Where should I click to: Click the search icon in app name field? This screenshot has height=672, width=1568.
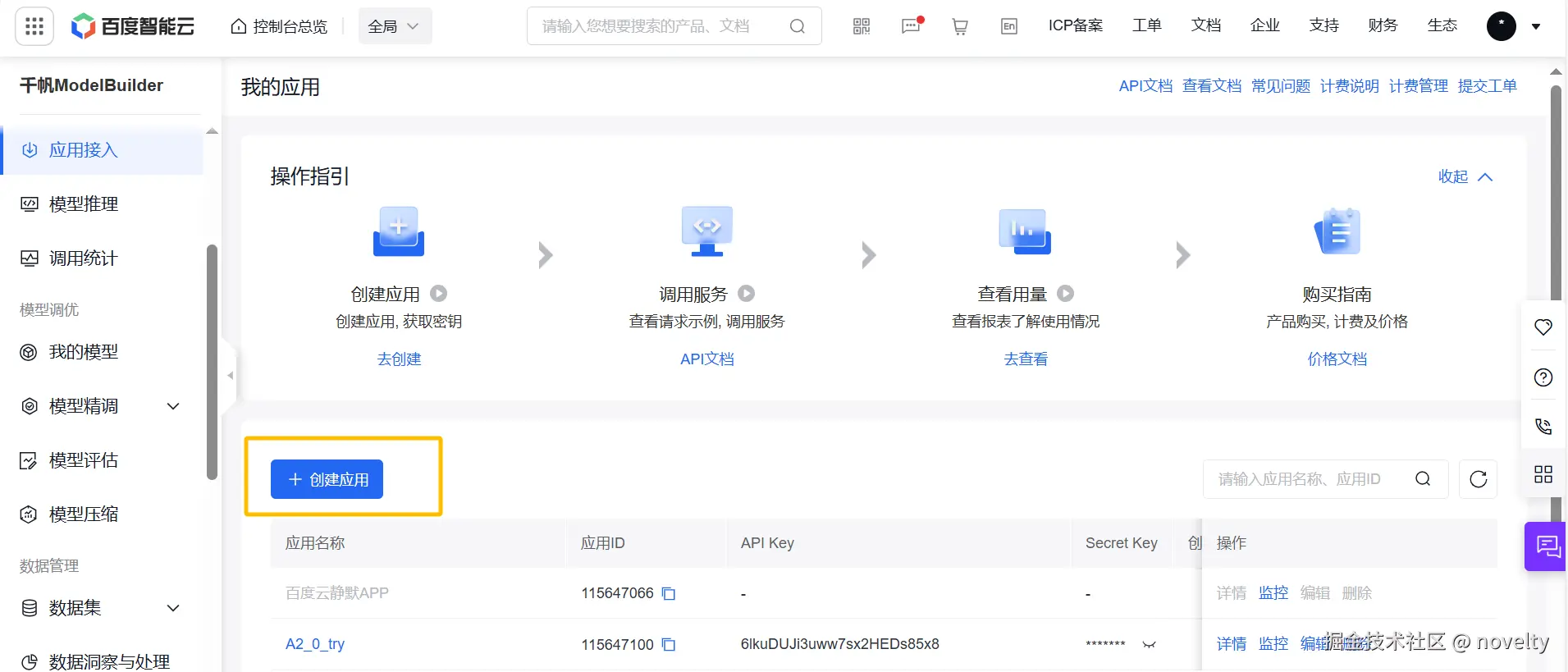coord(1423,479)
